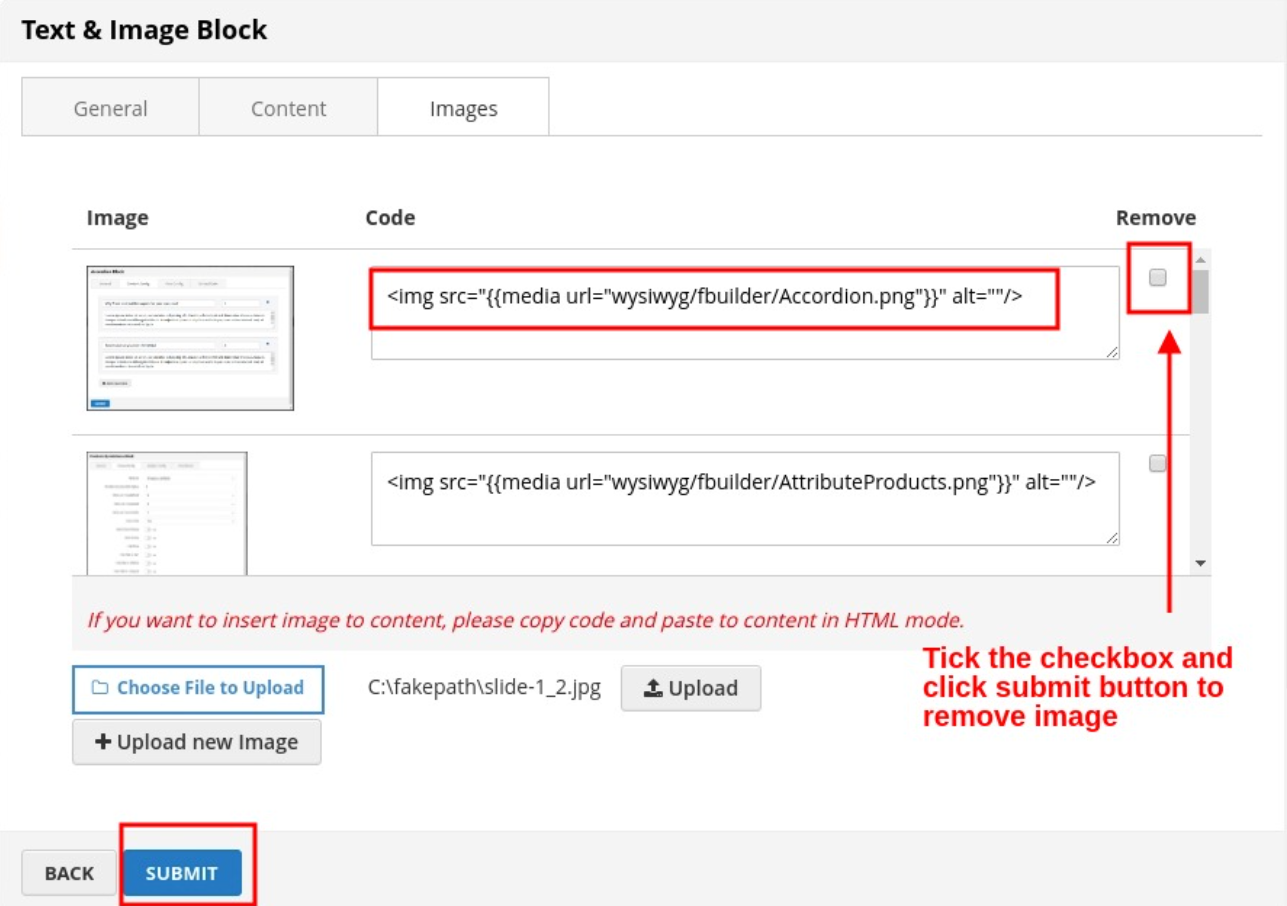1287x906 pixels.
Task: Tick Remove checkbox for the Accordion image
Action: pyautogui.click(x=1157, y=278)
